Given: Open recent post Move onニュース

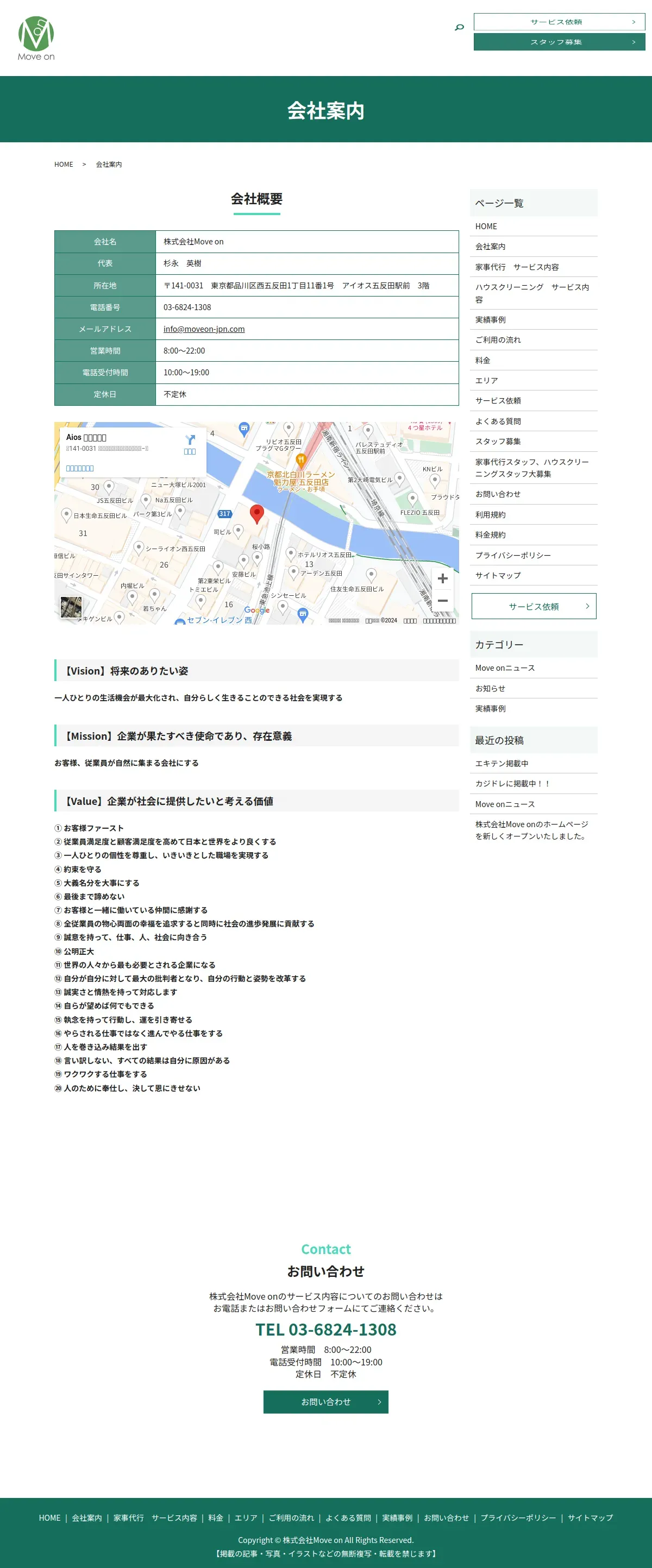Looking at the screenshot, I should 534,804.
